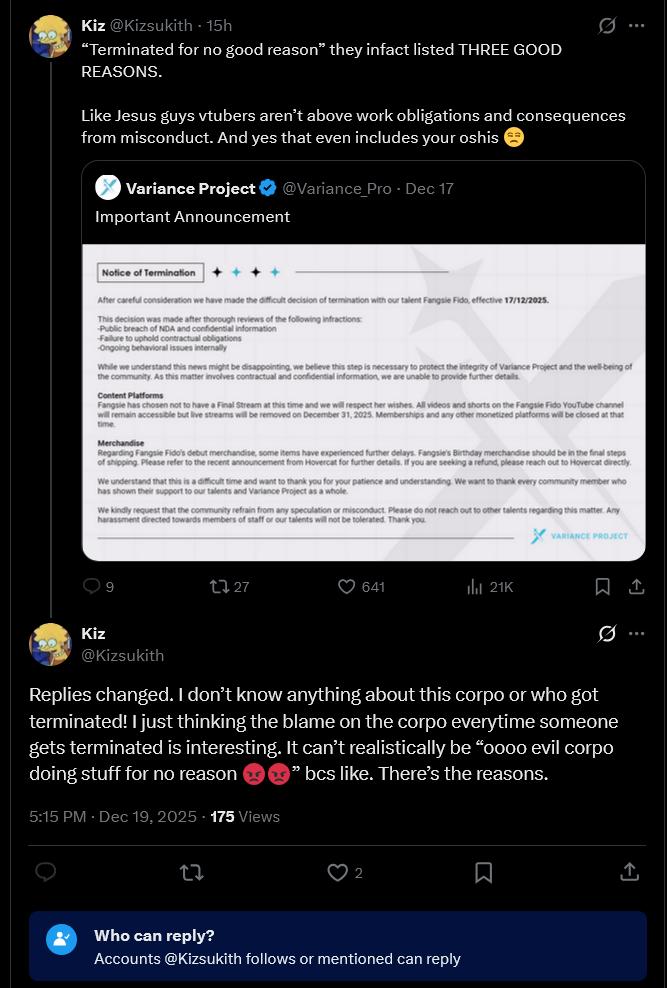Open Grok icon on the main reply tweet
Viewport: 667px width, 988px height.
click(x=607, y=634)
